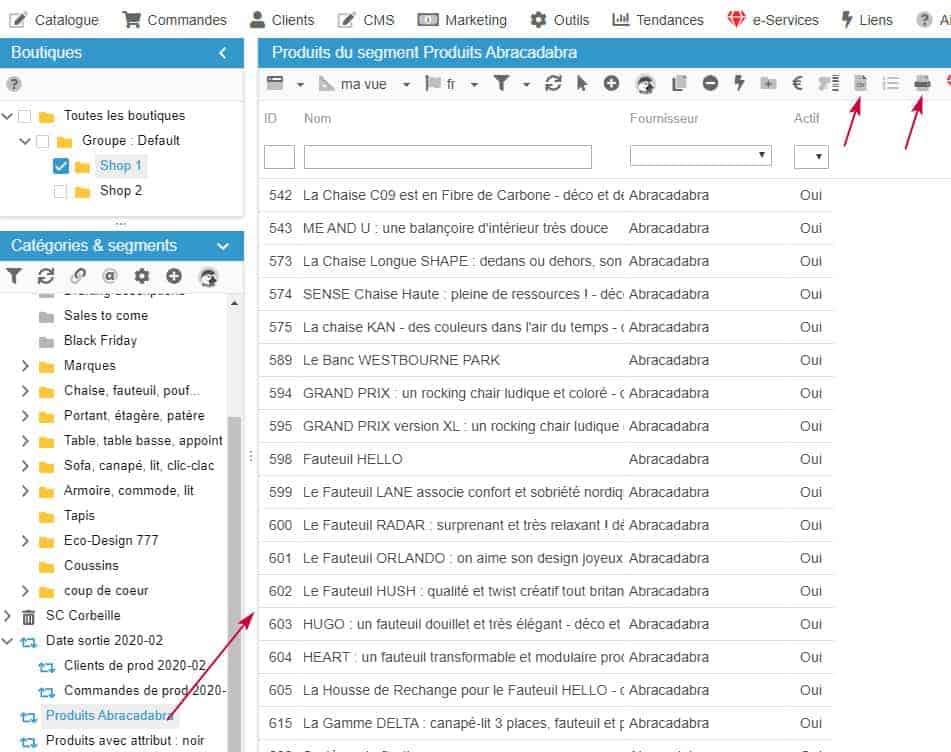Open the Actif filter dropdown
The width and height of the screenshot is (951, 752).
tap(811, 156)
